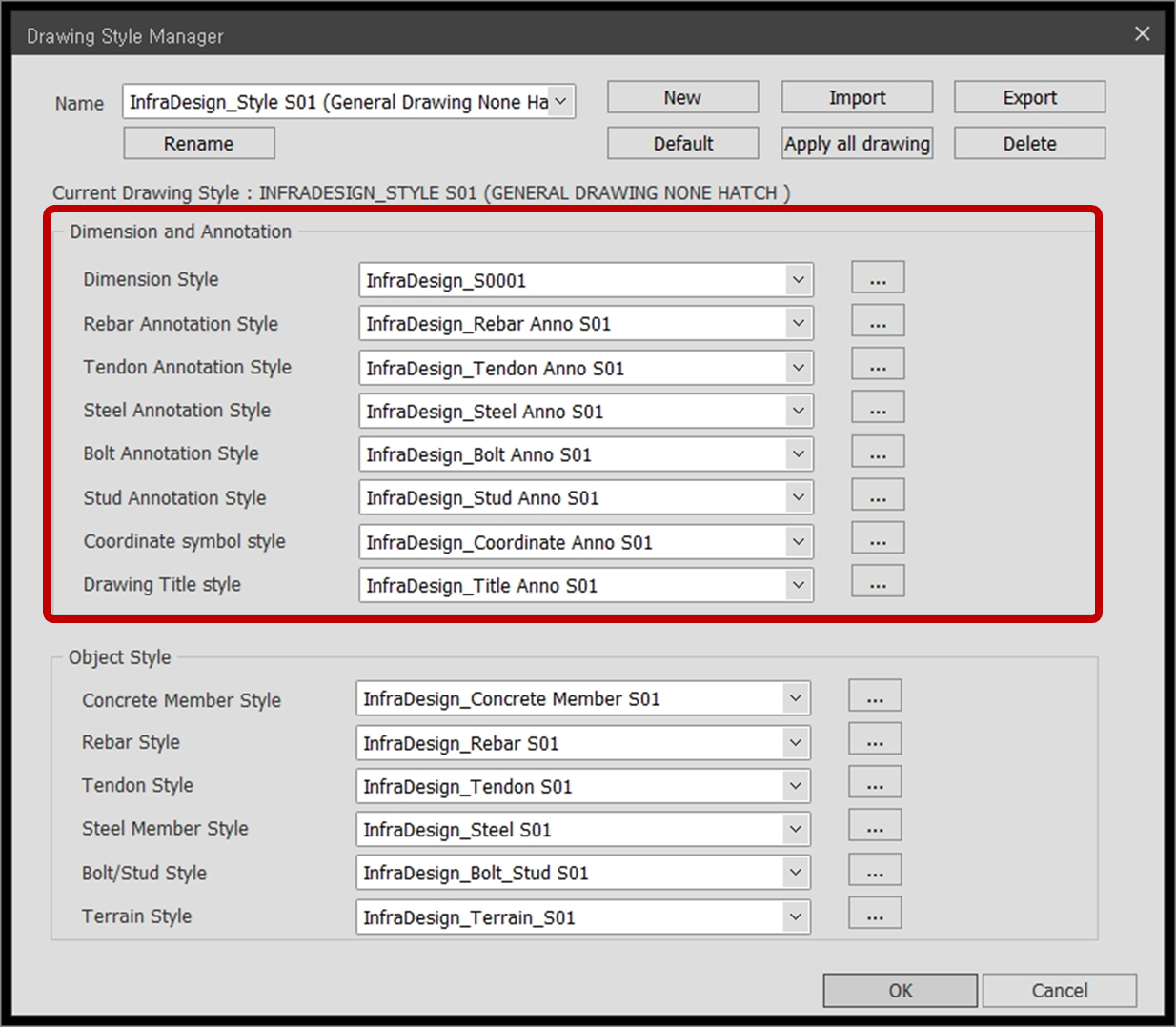Open Drawing Title style ellipsis button

tap(878, 581)
